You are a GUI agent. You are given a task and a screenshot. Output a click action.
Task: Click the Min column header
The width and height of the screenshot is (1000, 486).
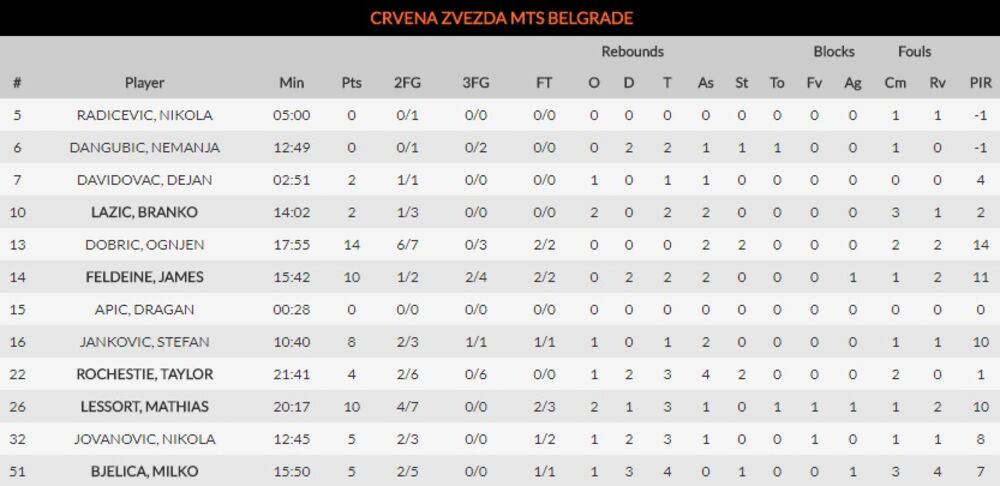pyautogui.click(x=292, y=83)
